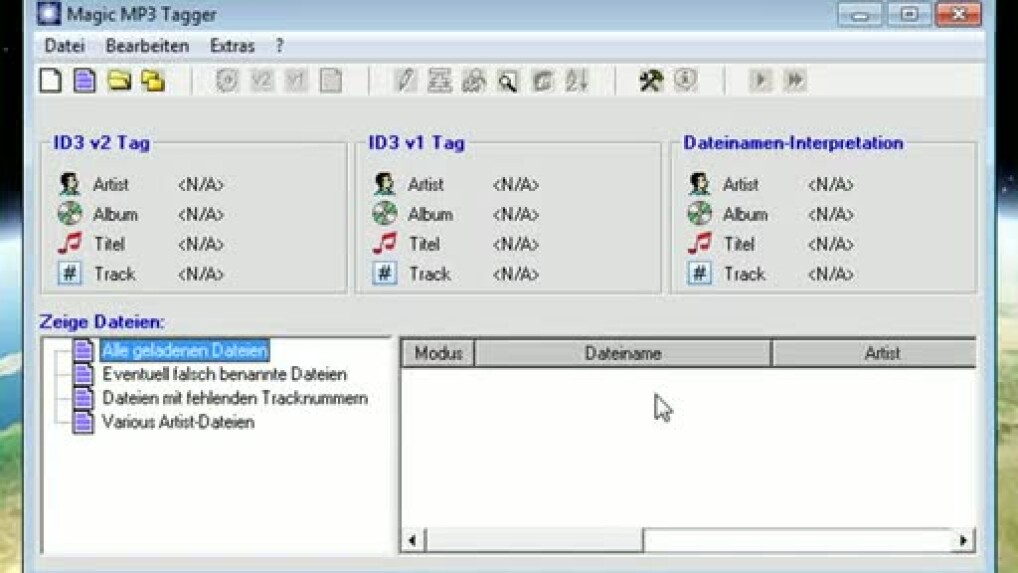Open the Bearbeiten menu
Image resolution: width=1018 pixels, height=573 pixels.
coord(147,46)
